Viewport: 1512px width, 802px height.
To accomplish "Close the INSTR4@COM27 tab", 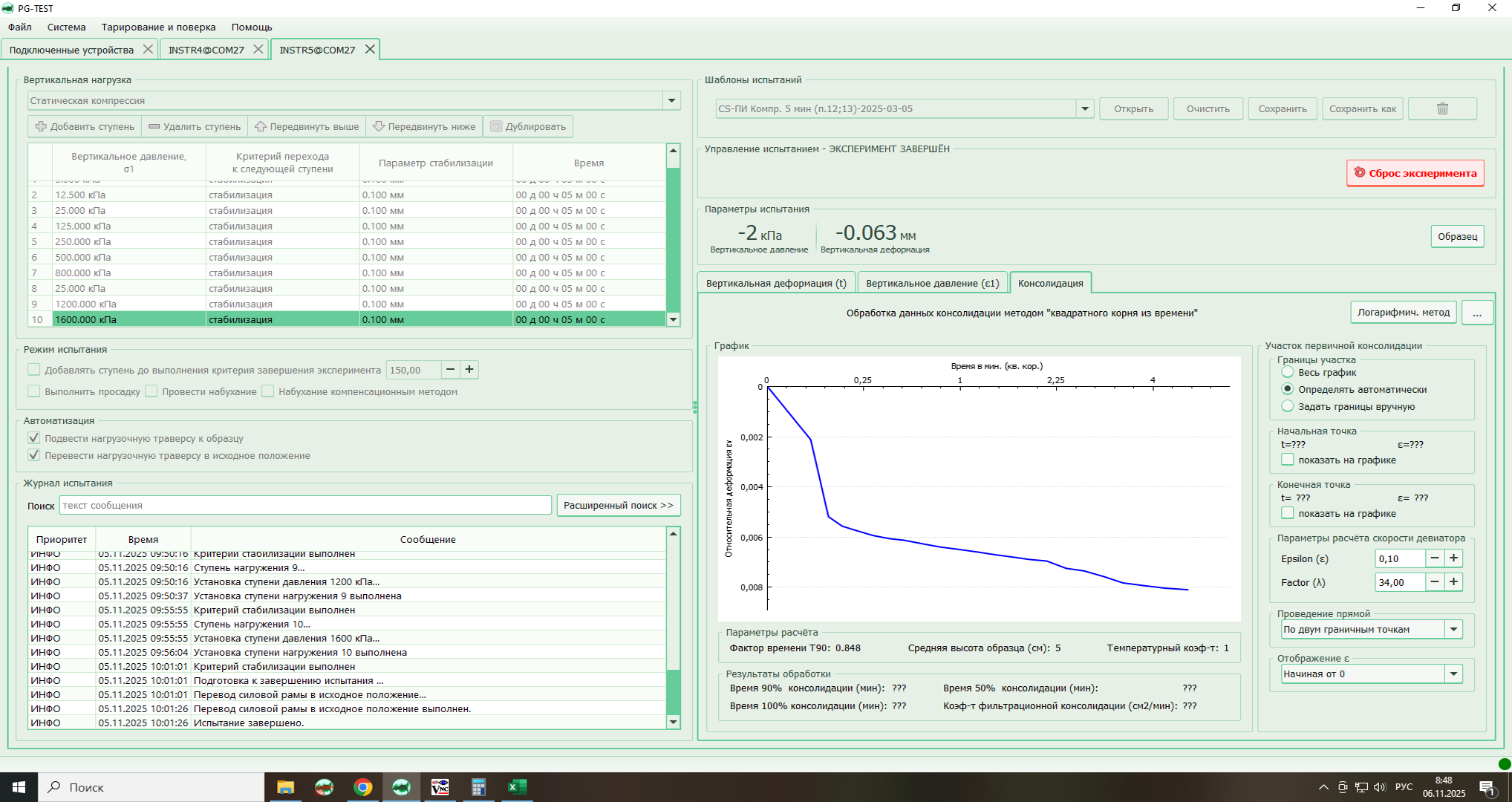I will click(258, 49).
